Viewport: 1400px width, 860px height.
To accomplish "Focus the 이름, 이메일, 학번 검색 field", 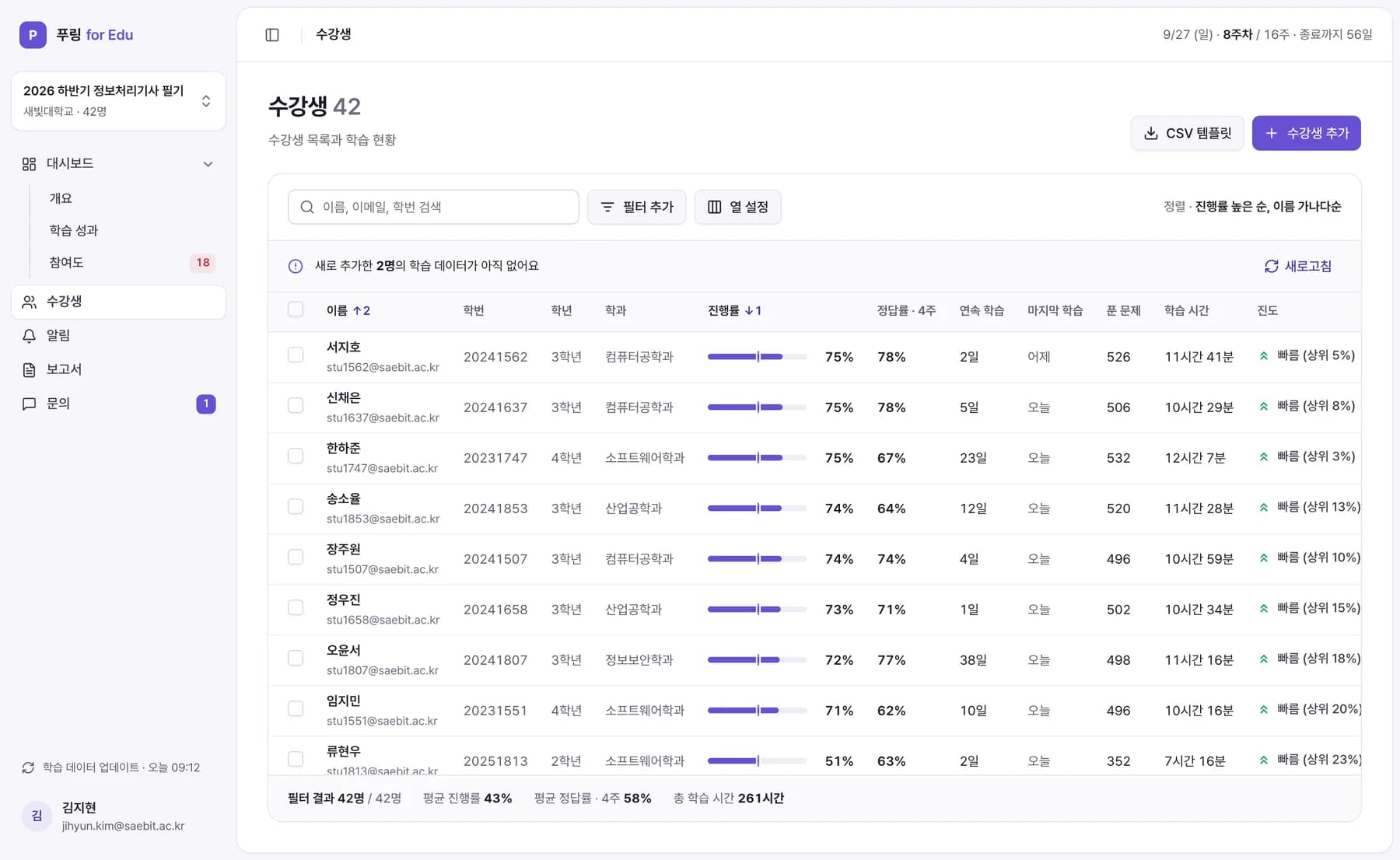I will (x=433, y=207).
